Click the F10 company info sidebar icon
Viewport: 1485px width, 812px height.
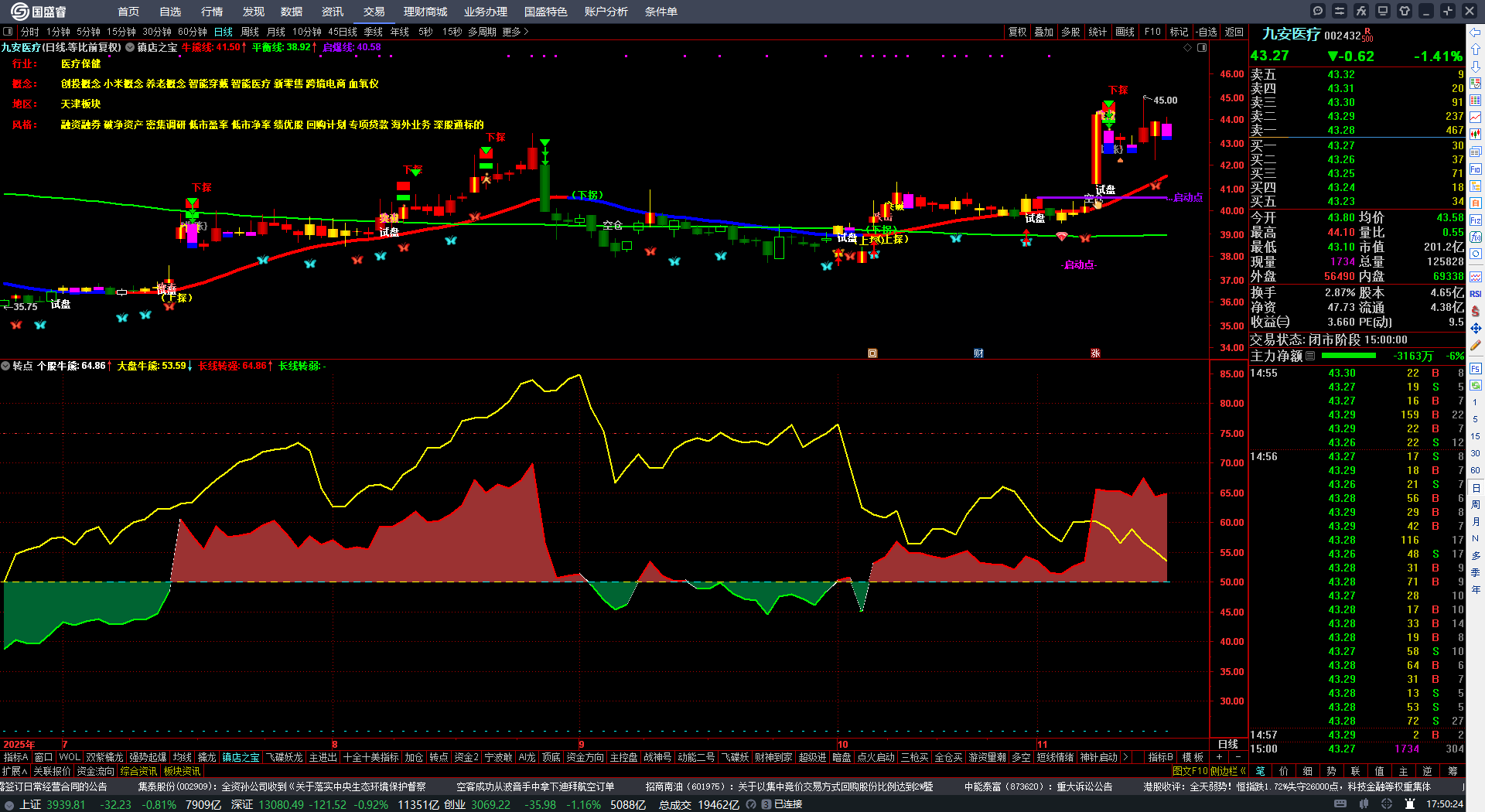(1476, 169)
